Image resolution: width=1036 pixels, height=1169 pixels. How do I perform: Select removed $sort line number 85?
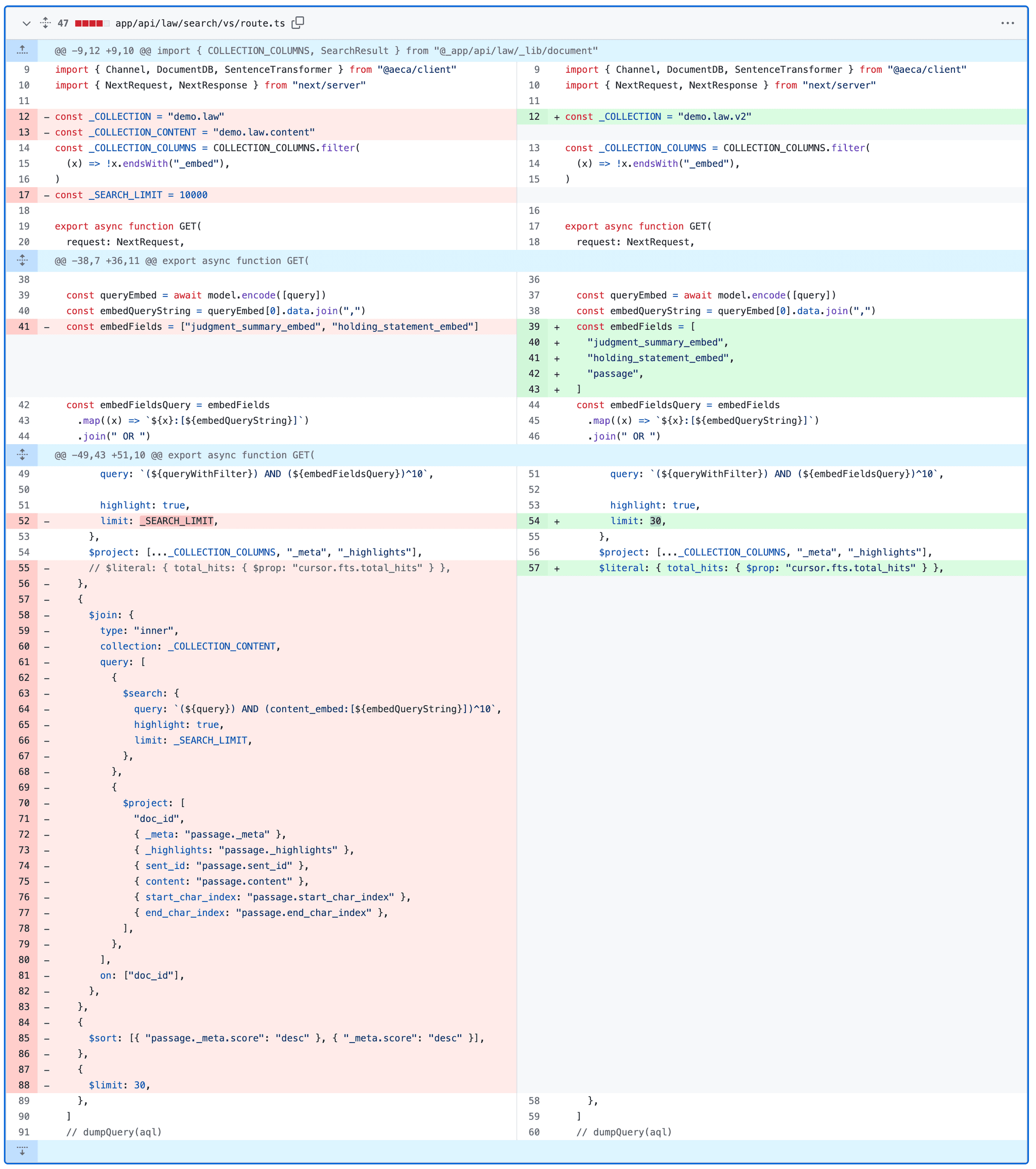[x=24, y=1038]
